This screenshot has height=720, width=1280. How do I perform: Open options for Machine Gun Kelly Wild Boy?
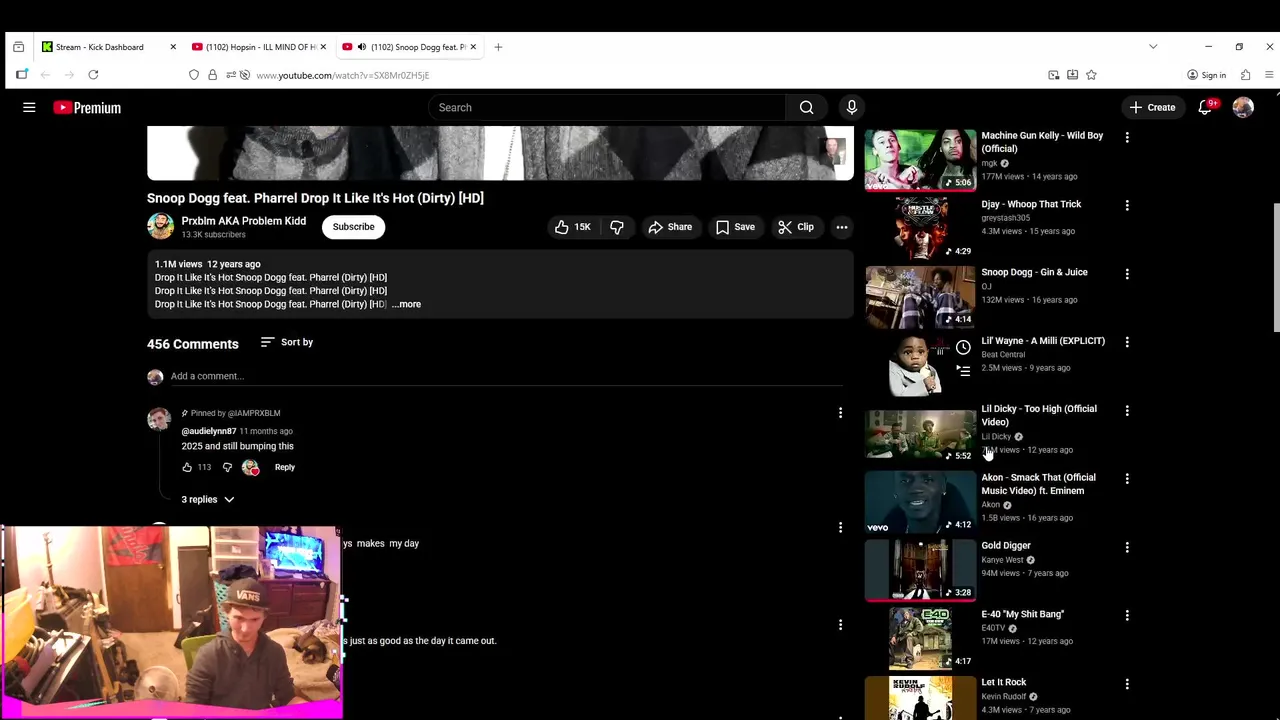pos(1127,137)
